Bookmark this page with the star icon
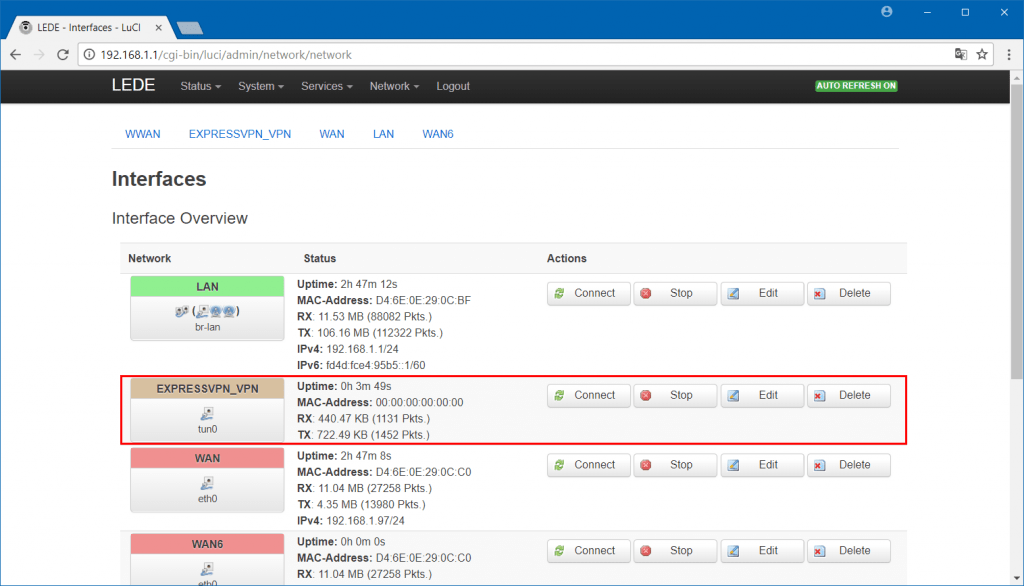Screen dimensions: 1024x586 point(982,54)
